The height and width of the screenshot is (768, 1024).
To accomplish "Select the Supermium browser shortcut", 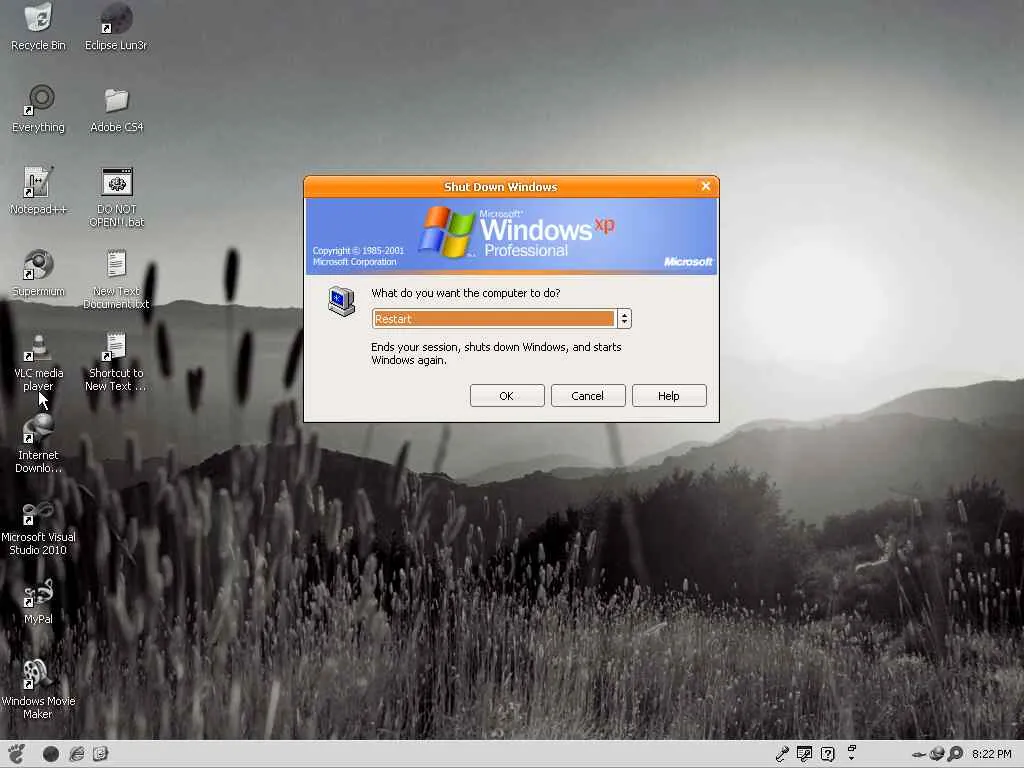I will click(38, 273).
